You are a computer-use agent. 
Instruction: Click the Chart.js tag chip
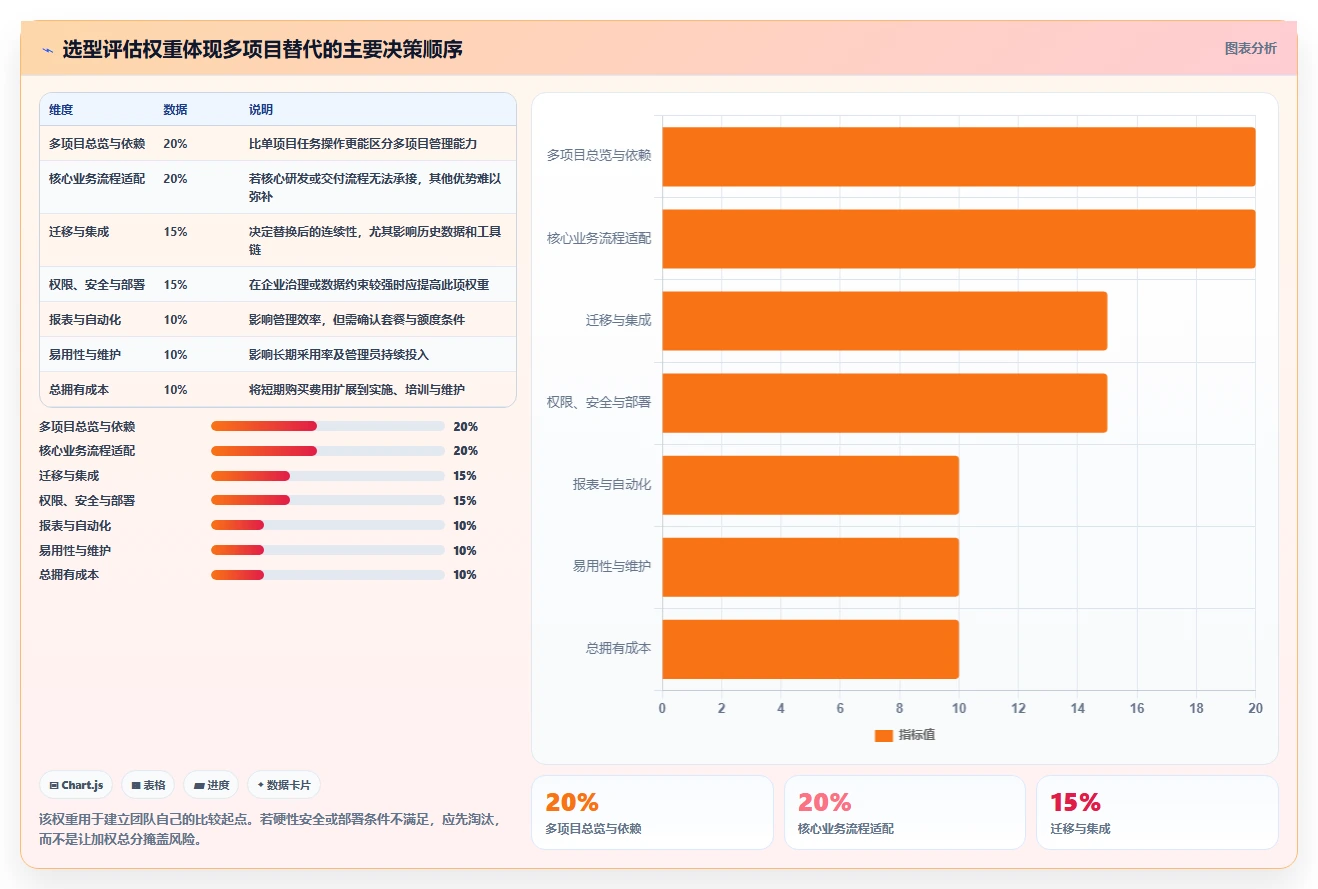click(76, 785)
